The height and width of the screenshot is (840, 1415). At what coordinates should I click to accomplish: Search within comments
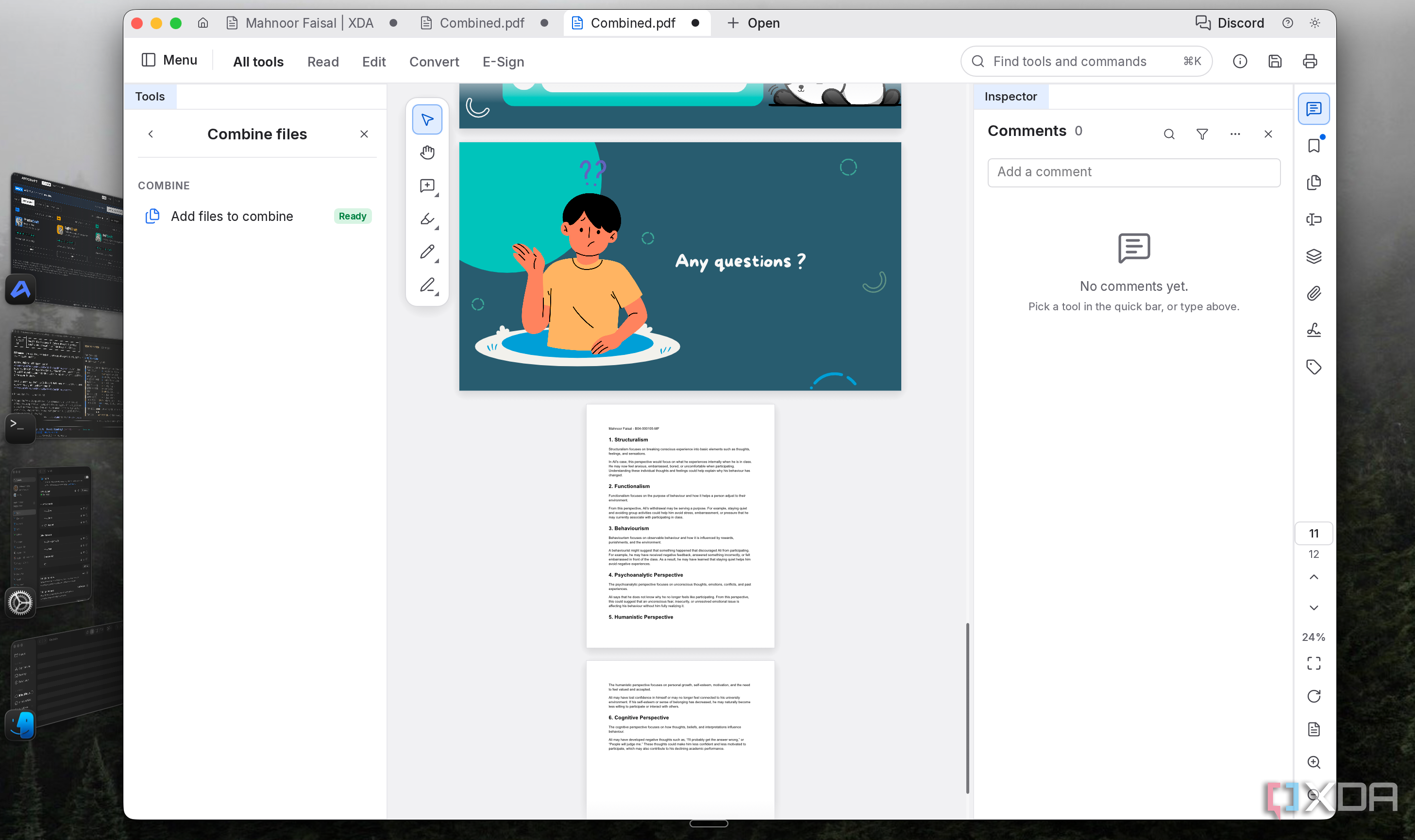point(1169,134)
